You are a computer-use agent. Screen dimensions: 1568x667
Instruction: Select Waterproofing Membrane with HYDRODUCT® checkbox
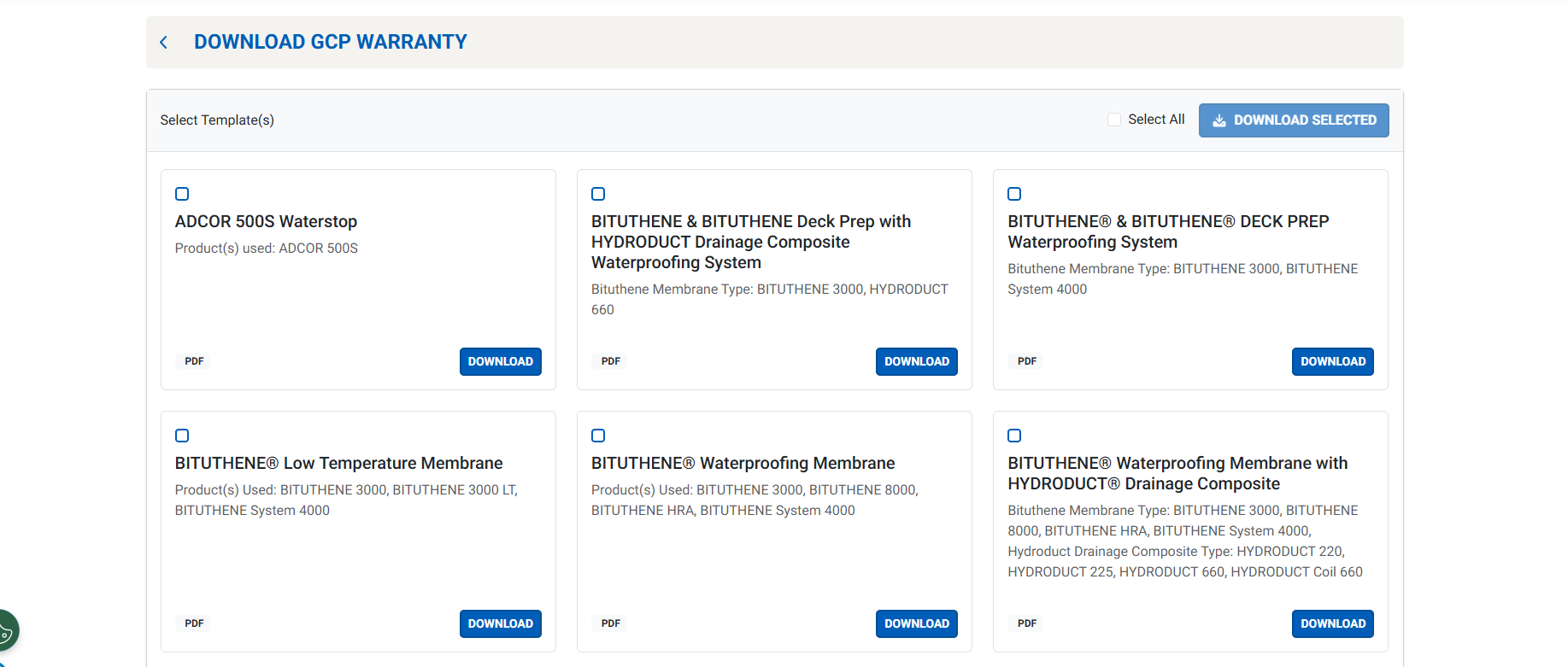1014,436
